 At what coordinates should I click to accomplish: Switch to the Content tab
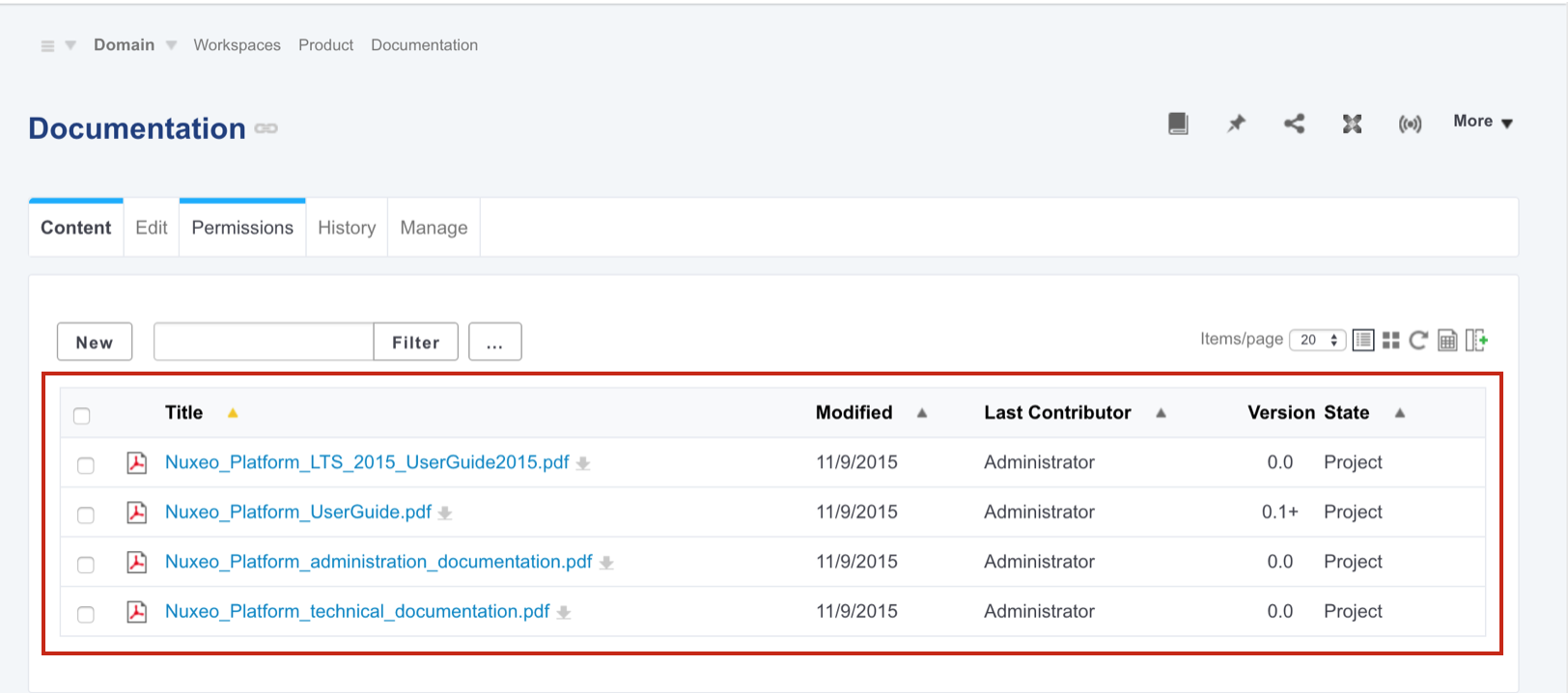pos(76,228)
